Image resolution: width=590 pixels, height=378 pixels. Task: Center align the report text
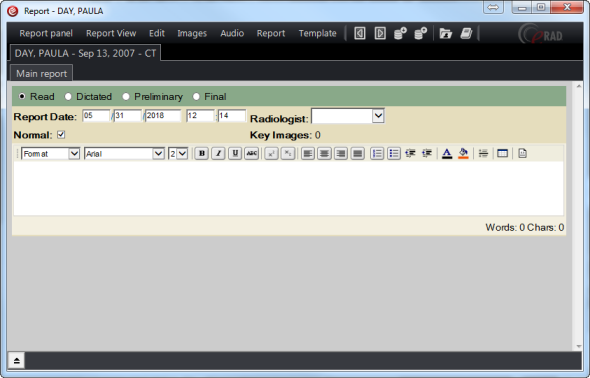click(324, 153)
